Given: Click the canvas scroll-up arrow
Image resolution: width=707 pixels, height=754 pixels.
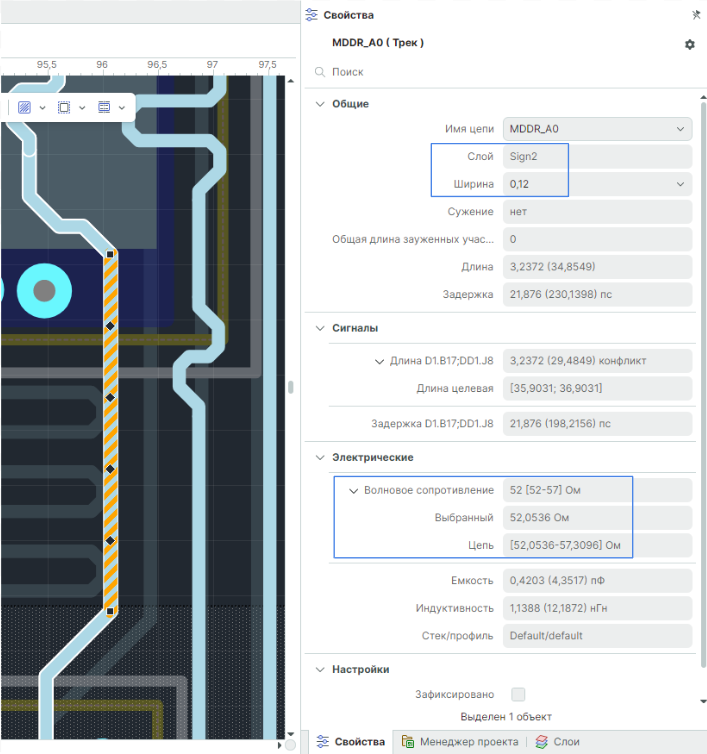Looking at the screenshot, I should click(x=290, y=81).
